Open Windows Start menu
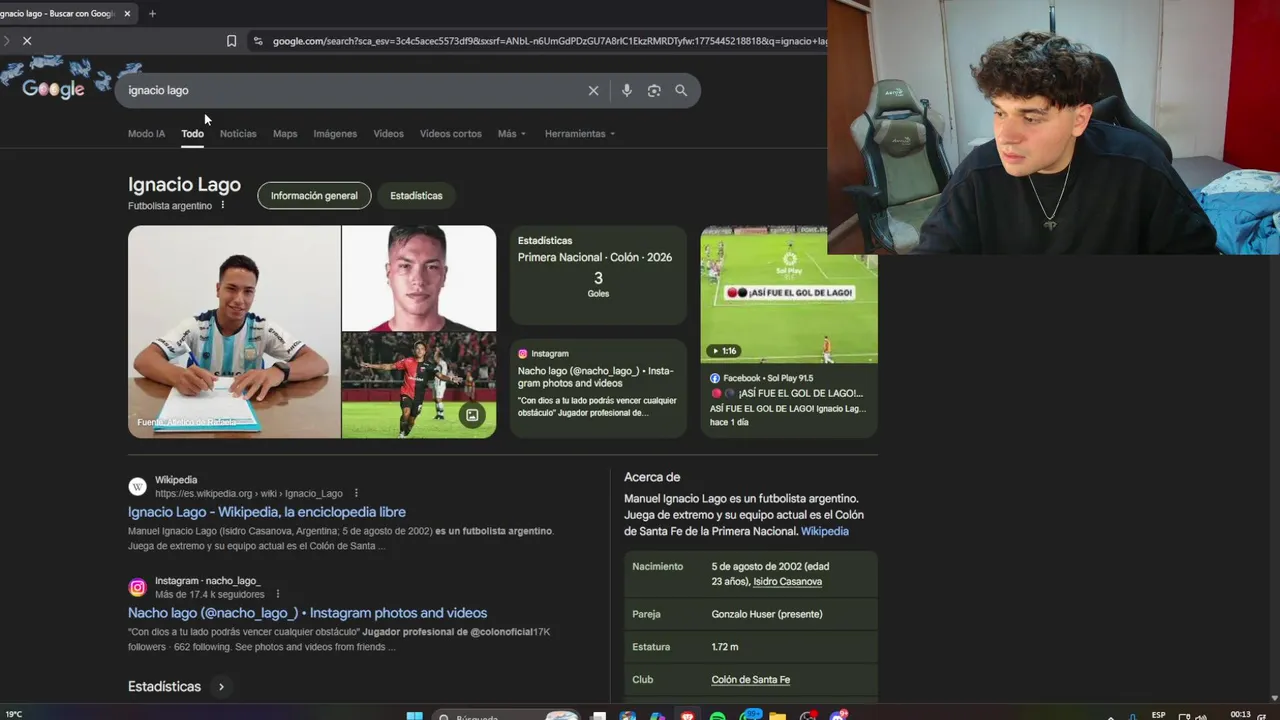The image size is (1280, 720). (x=414, y=716)
